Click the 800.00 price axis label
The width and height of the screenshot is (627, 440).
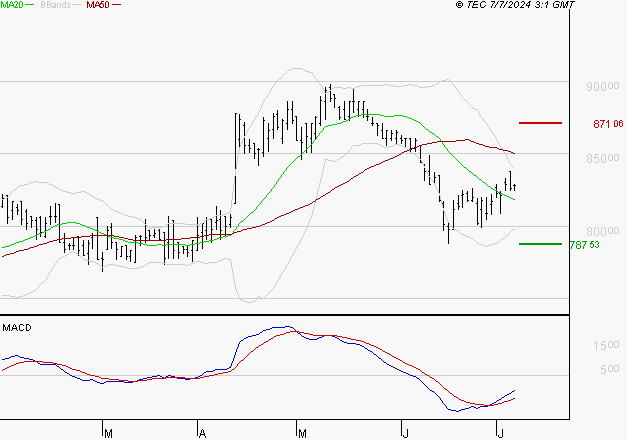click(x=603, y=231)
